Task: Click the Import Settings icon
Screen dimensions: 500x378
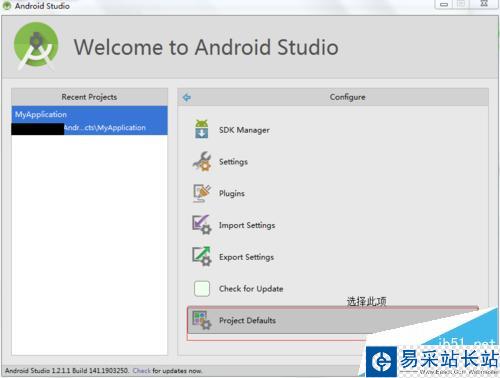Action: 202,224
